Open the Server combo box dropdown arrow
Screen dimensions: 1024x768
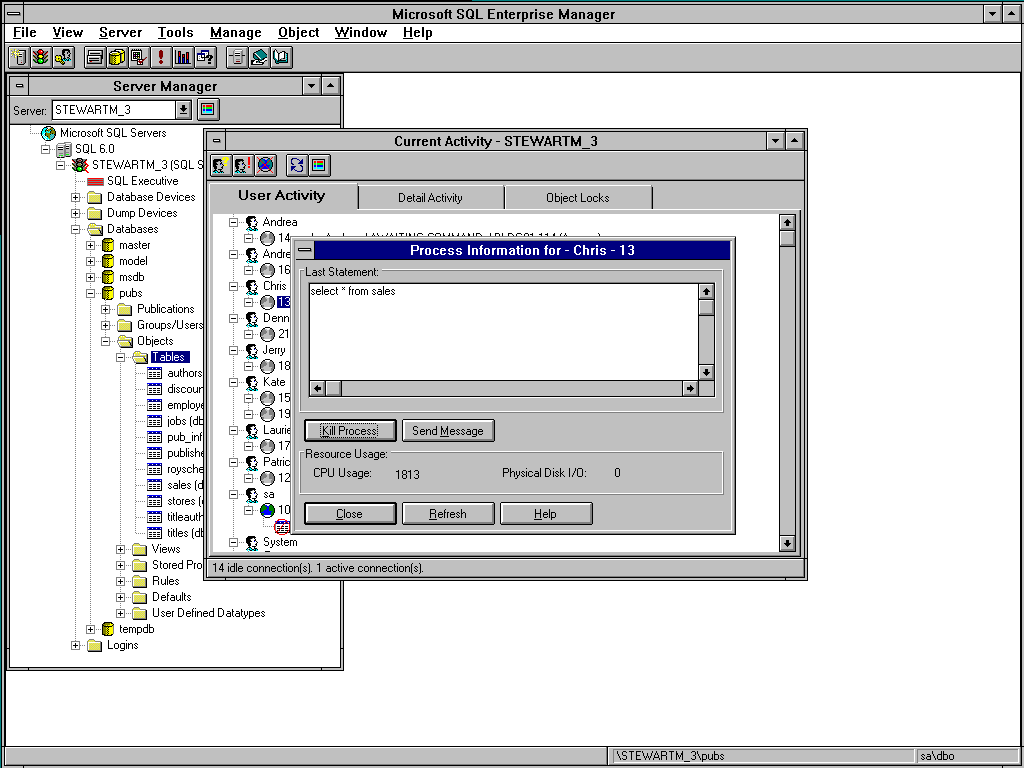point(184,110)
